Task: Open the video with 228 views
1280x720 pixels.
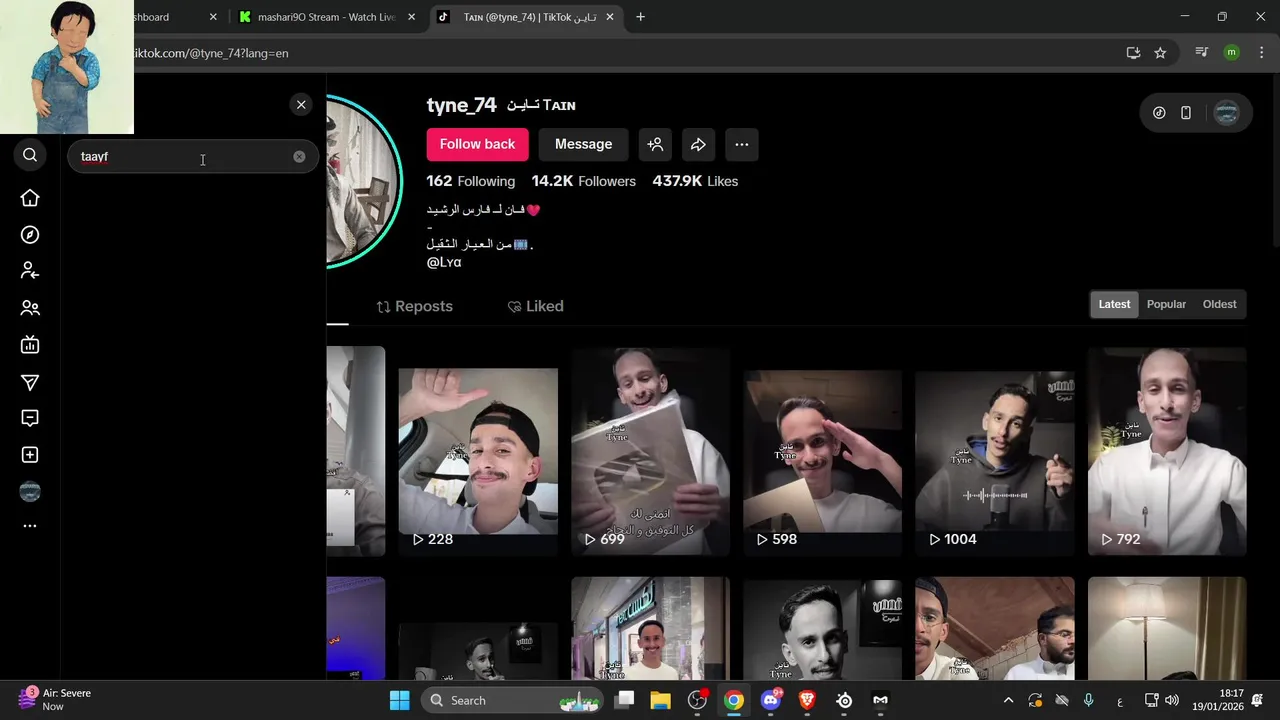Action: click(x=478, y=451)
